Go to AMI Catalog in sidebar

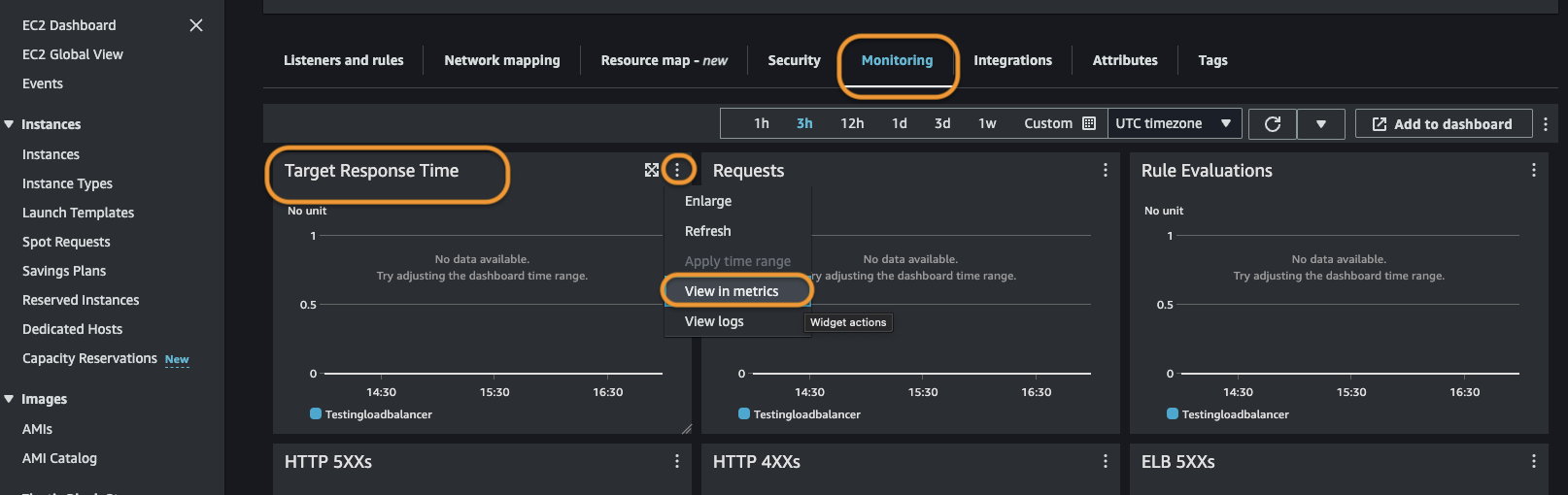tap(59, 458)
